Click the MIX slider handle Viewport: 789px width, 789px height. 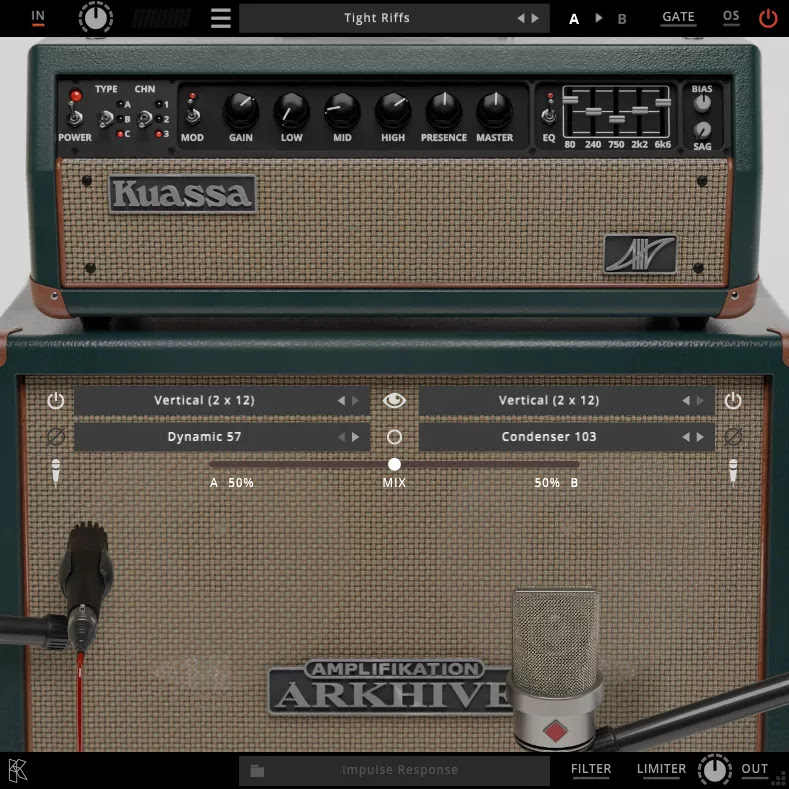pyautogui.click(x=395, y=464)
